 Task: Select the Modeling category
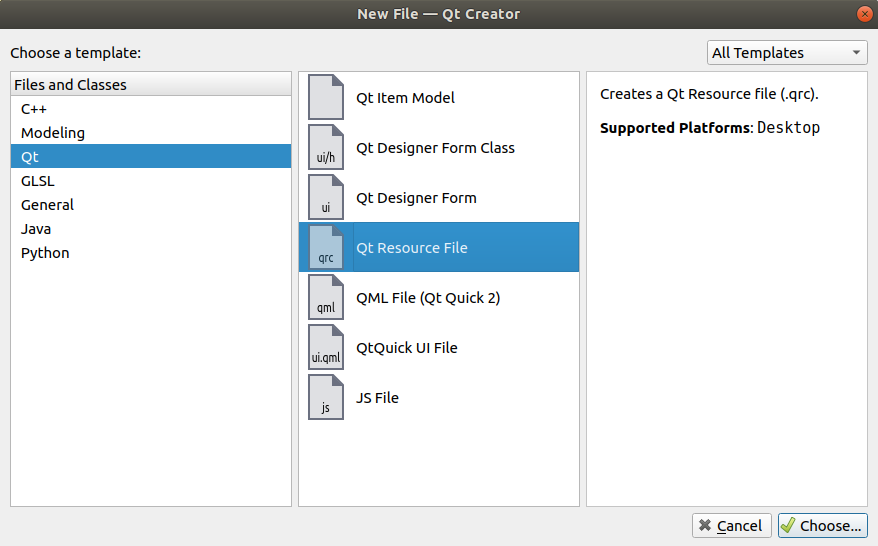[x=151, y=133]
